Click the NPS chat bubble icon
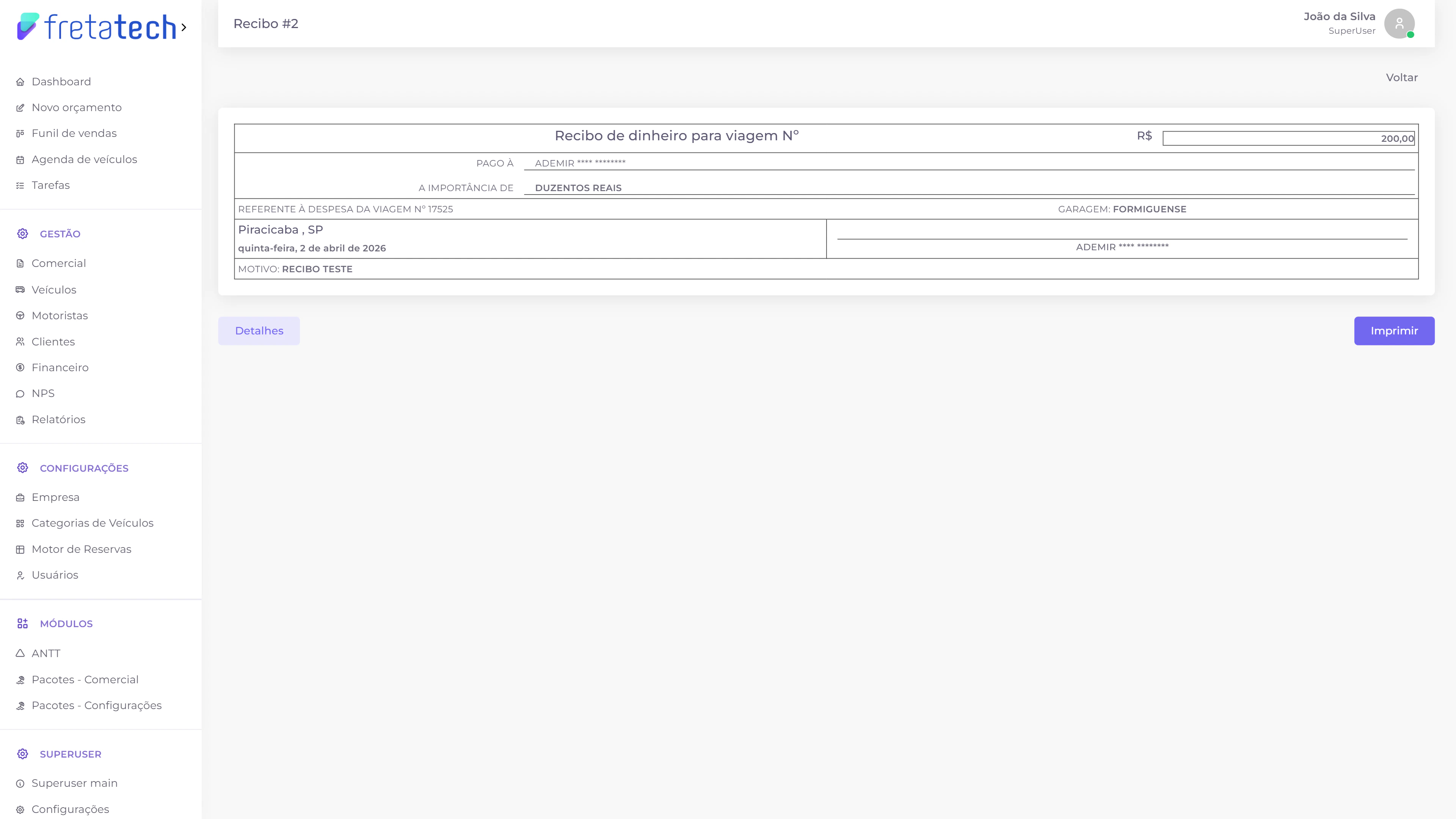Screen dimensions: 1456x819 (20, 394)
